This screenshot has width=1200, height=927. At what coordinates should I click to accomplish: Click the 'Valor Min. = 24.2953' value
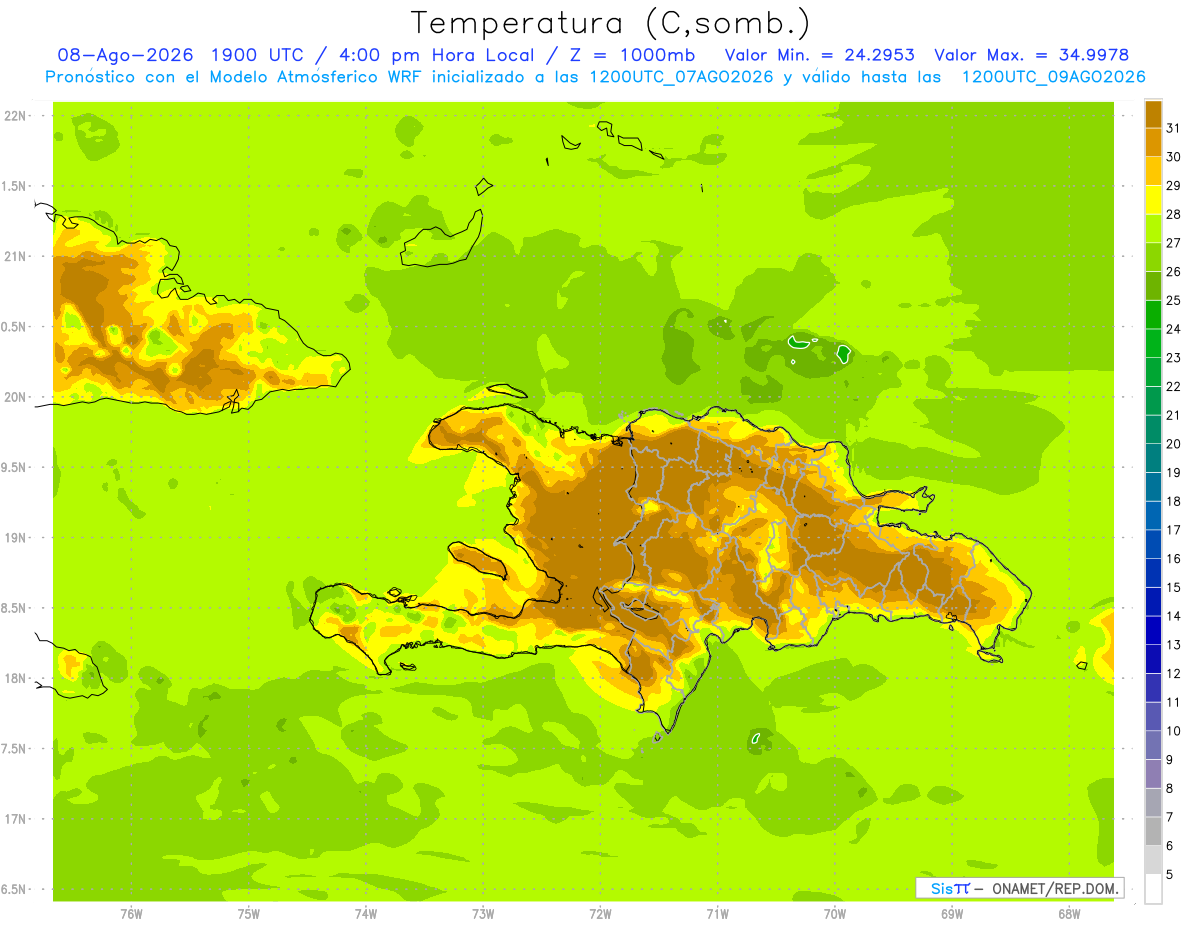[x=819, y=55]
